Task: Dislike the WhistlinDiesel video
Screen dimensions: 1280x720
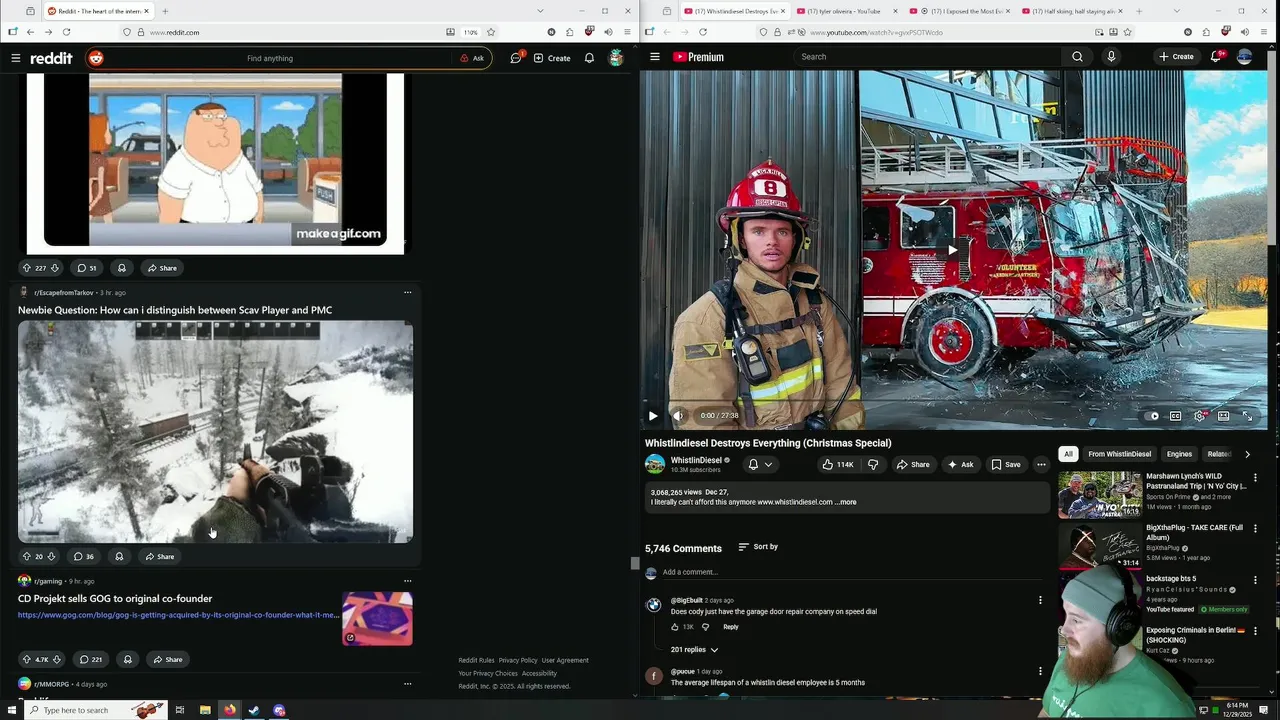Action: tap(873, 464)
